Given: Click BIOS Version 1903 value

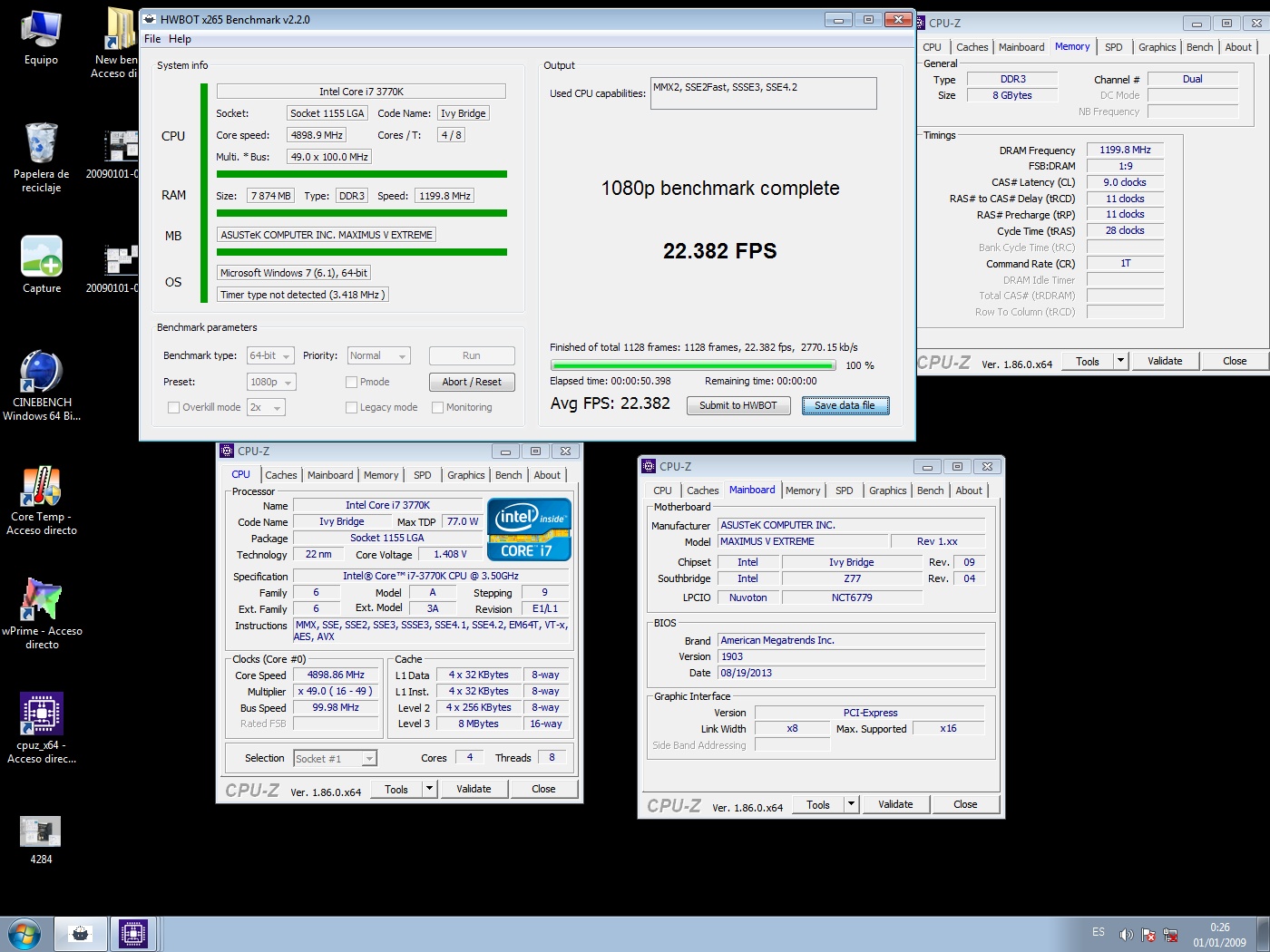Looking at the screenshot, I should (x=851, y=657).
